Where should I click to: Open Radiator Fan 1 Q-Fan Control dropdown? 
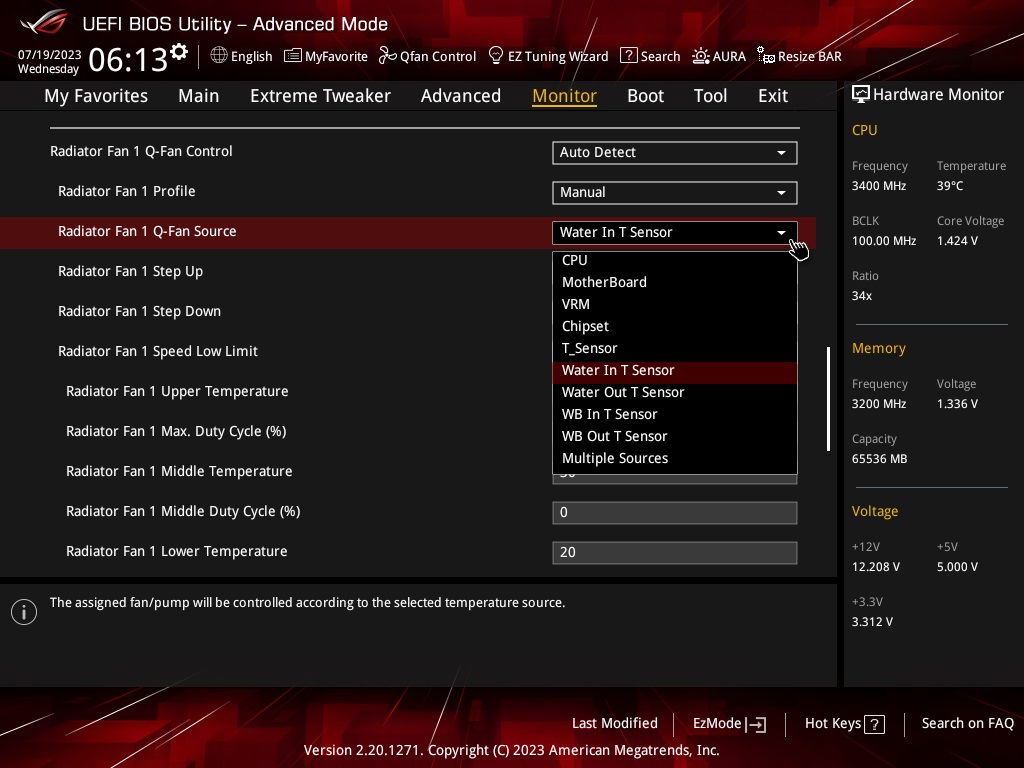click(x=675, y=153)
